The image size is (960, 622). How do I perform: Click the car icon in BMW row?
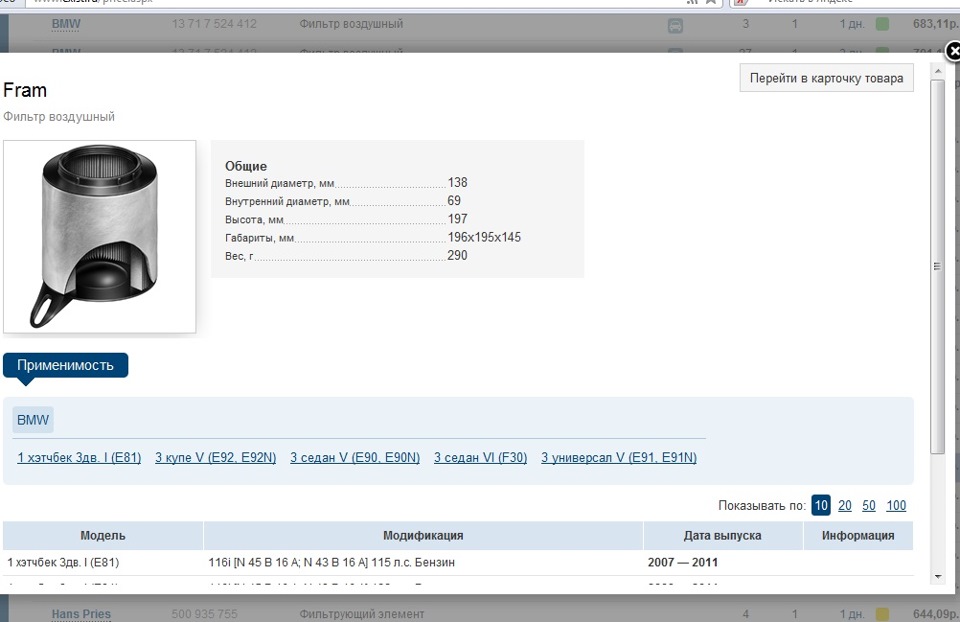click(675, 26)
